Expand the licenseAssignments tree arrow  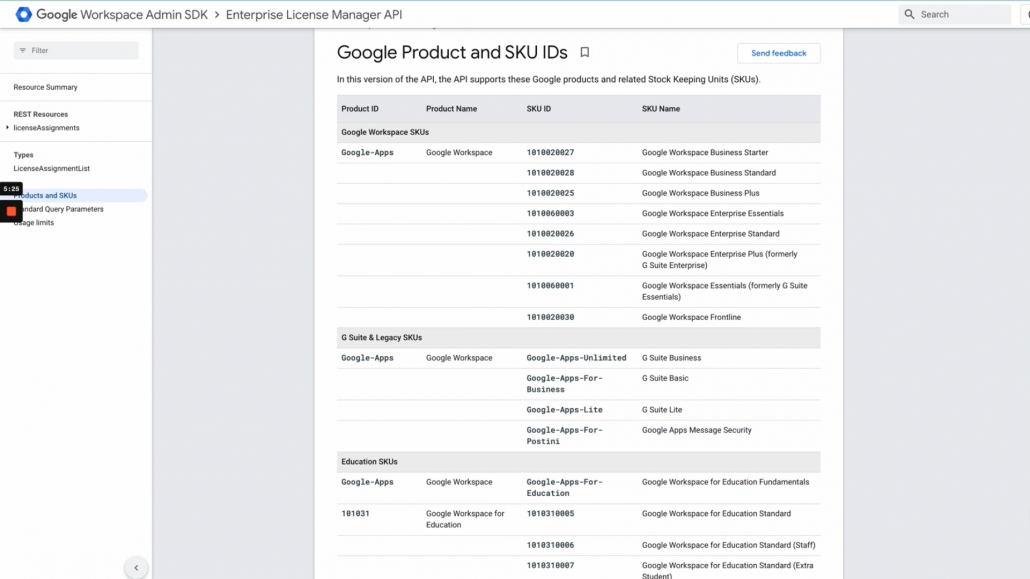point(8,127)
